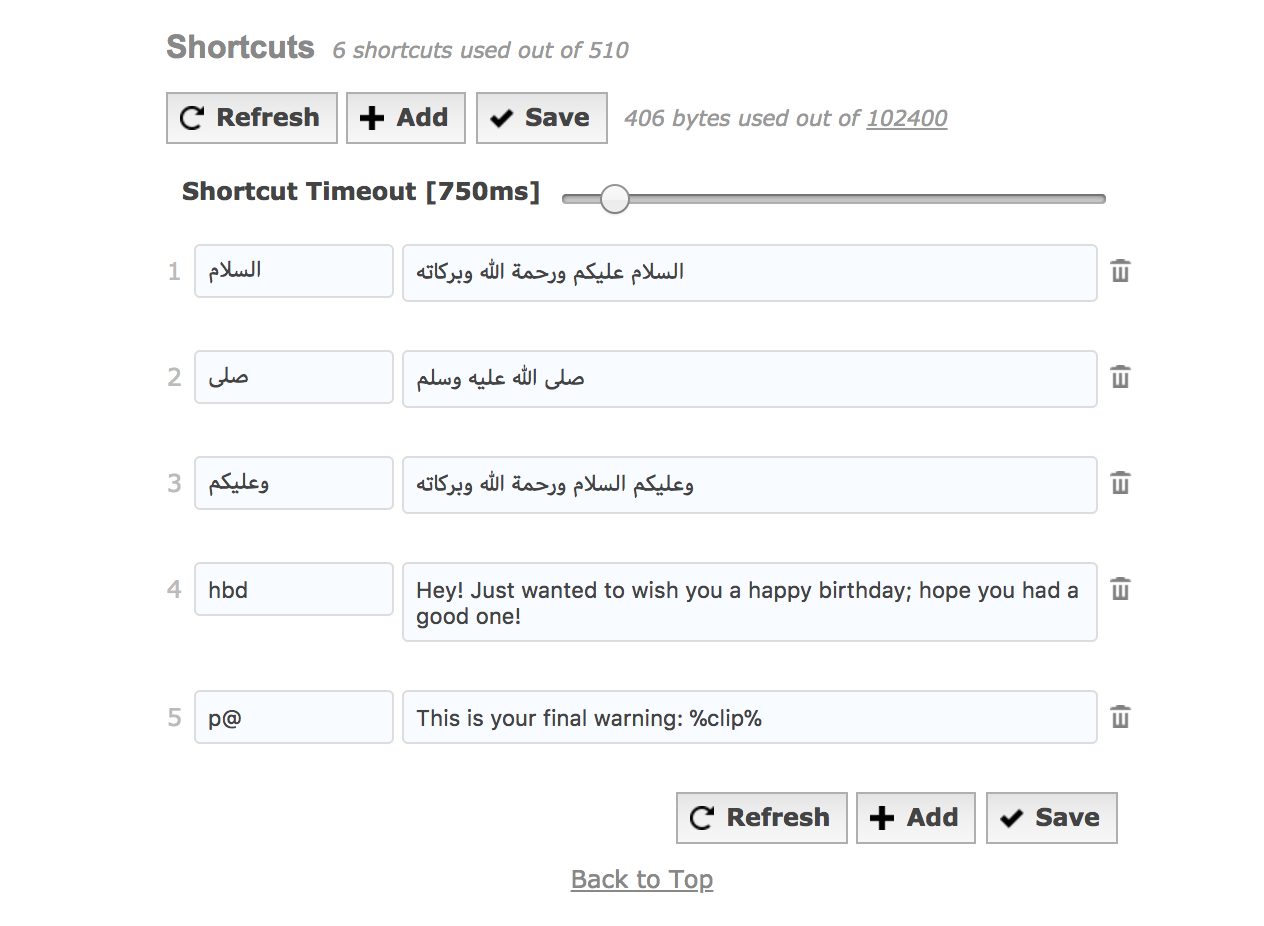Delete shortcut row 2 with trash icon
Viewport: 1264px width, 926px height.
coord(1120,377)
